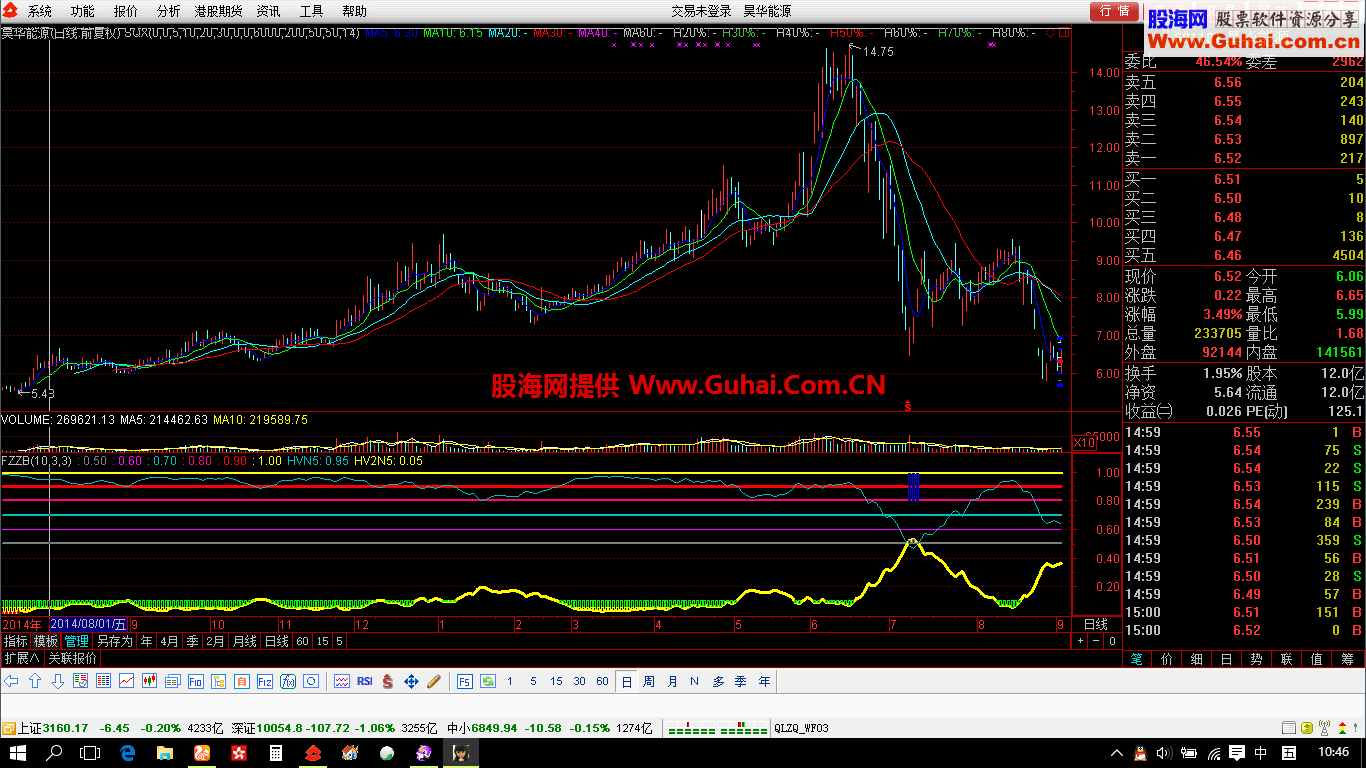Click the 模板 button
Viewport: 1366px width, 768px height.
(45, 641)
